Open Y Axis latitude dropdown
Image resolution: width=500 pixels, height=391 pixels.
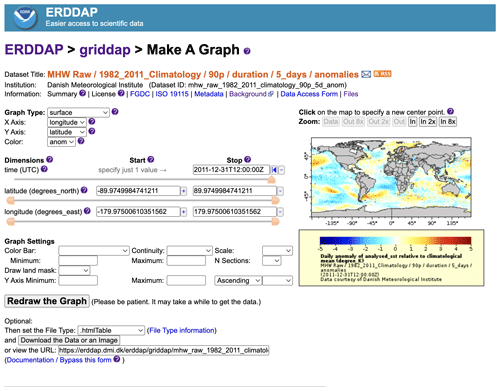tap(67, 132)
